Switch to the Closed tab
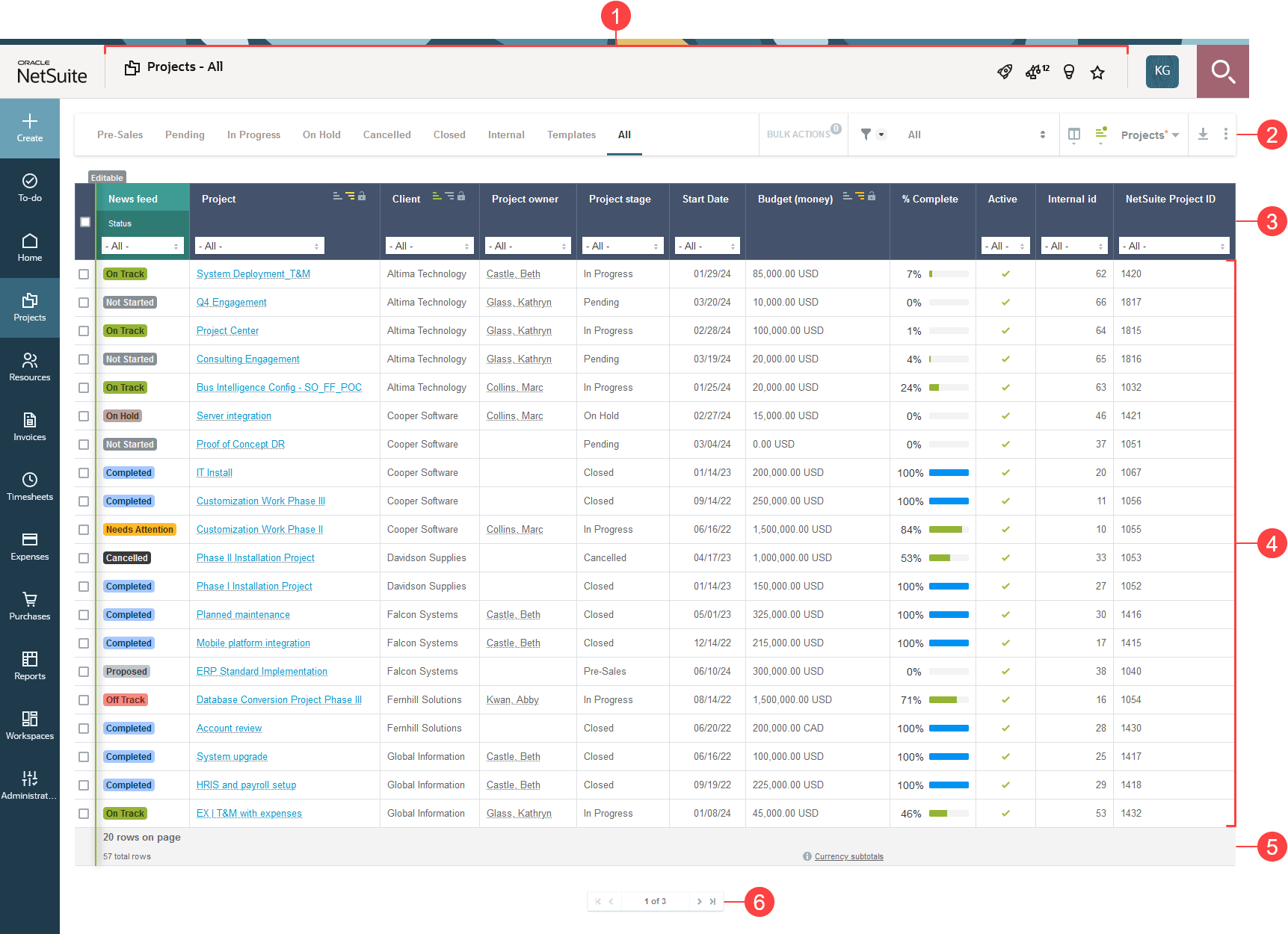Viewport: 1288px width, 934px height. 449,134
